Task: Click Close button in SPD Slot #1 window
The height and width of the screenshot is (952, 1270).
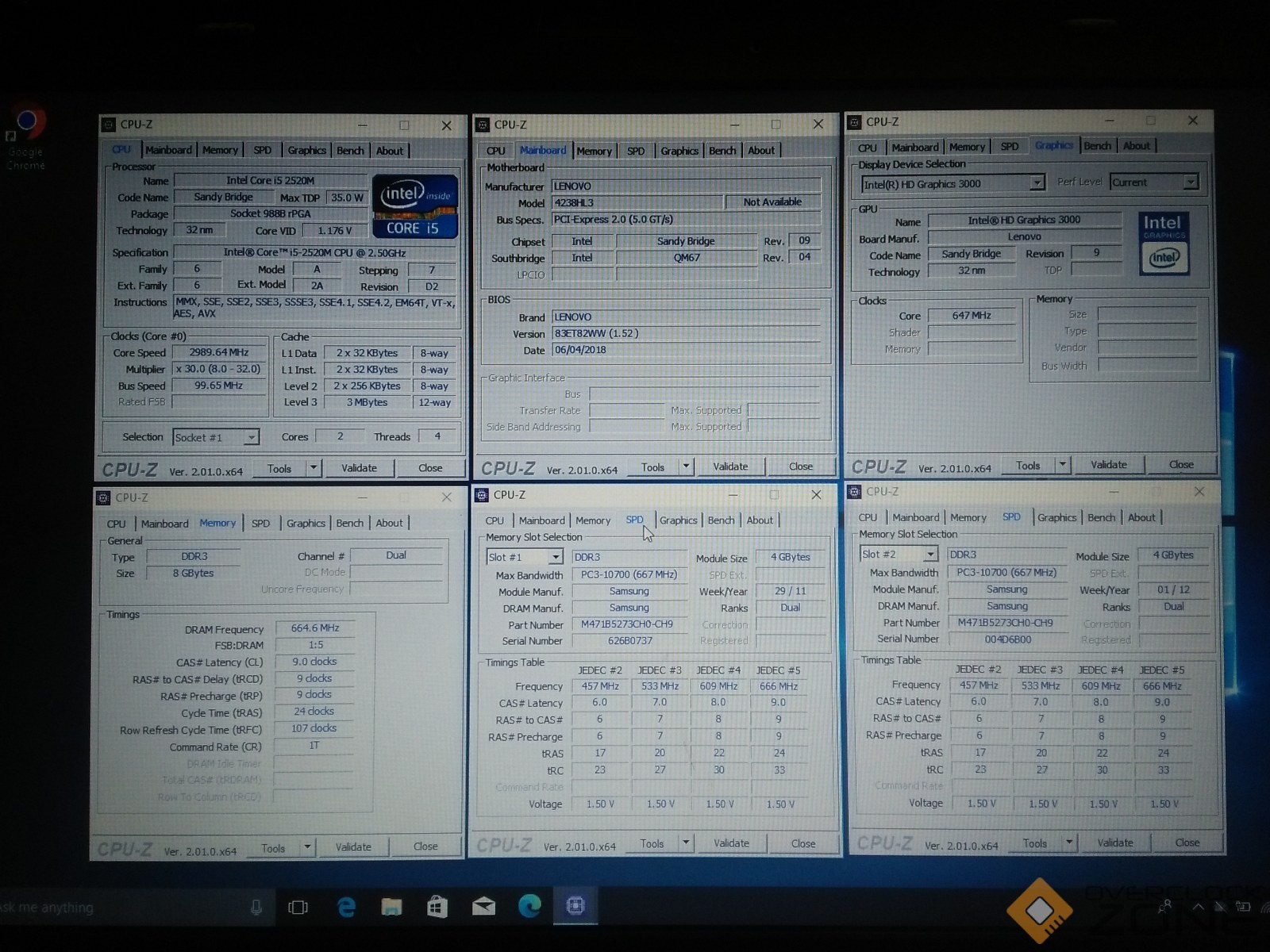Action: (x=802, y=843)
